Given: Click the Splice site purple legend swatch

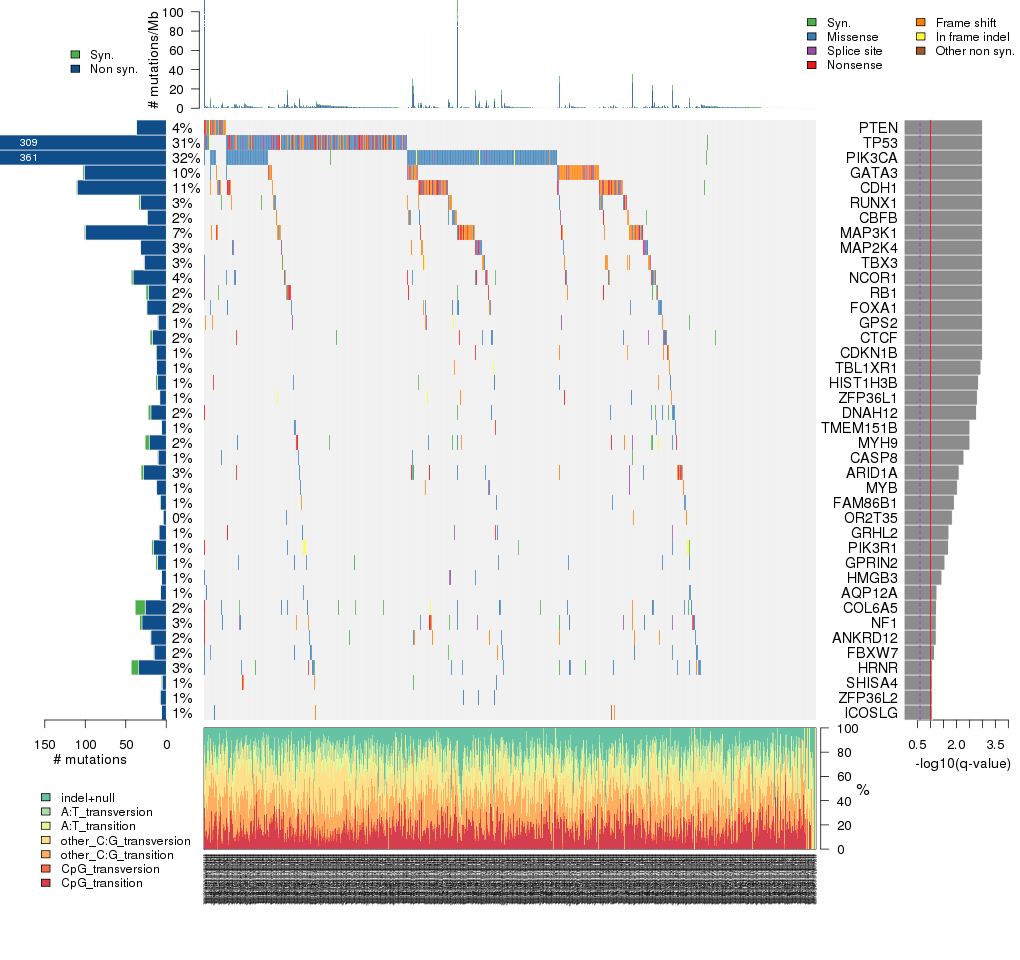Looking at the screenshot, I should tap(811, 50).
